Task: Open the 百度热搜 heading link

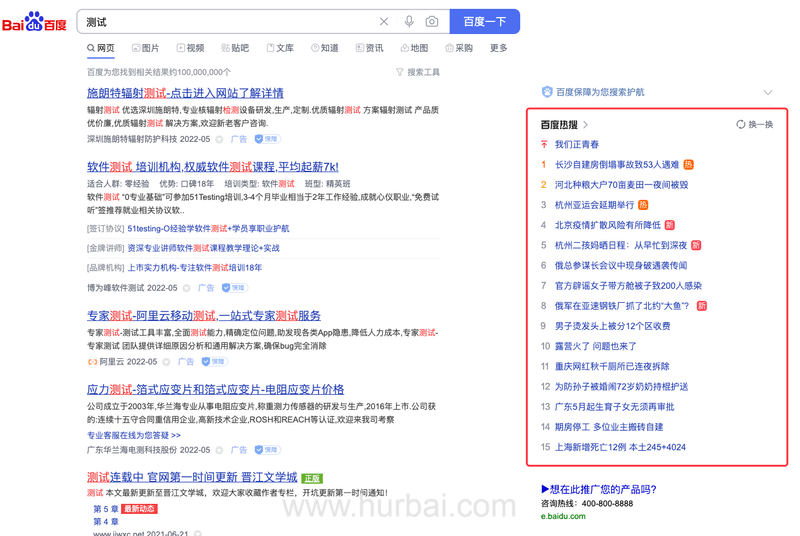Action: point(564,124)
